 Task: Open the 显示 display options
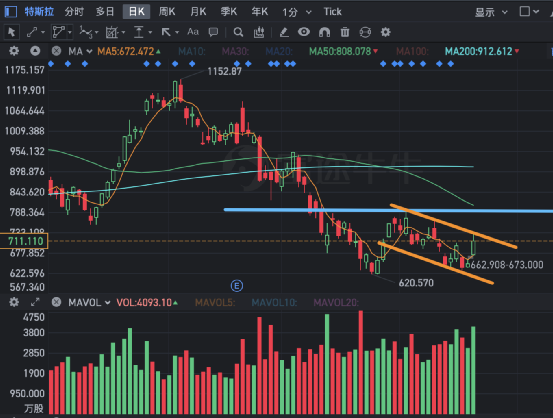click(x=491, y=12)
